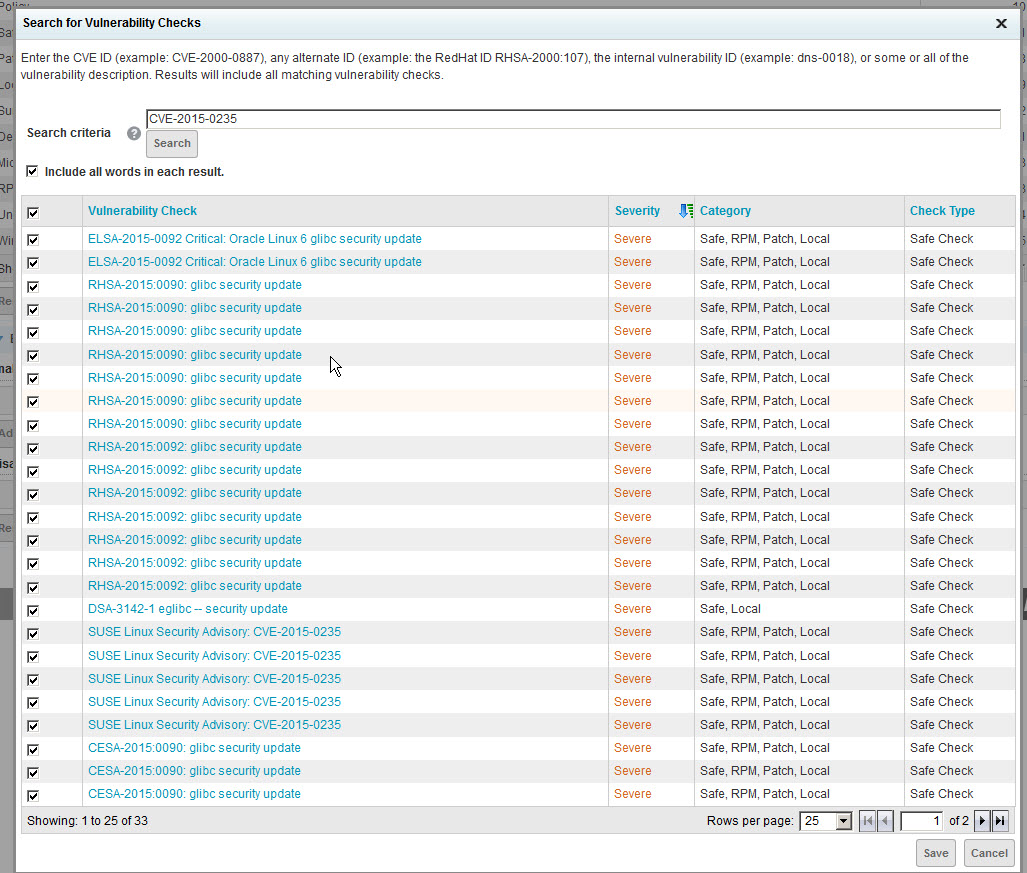
Task: Sort by the Check Type column header
Action: pos(941,211)
